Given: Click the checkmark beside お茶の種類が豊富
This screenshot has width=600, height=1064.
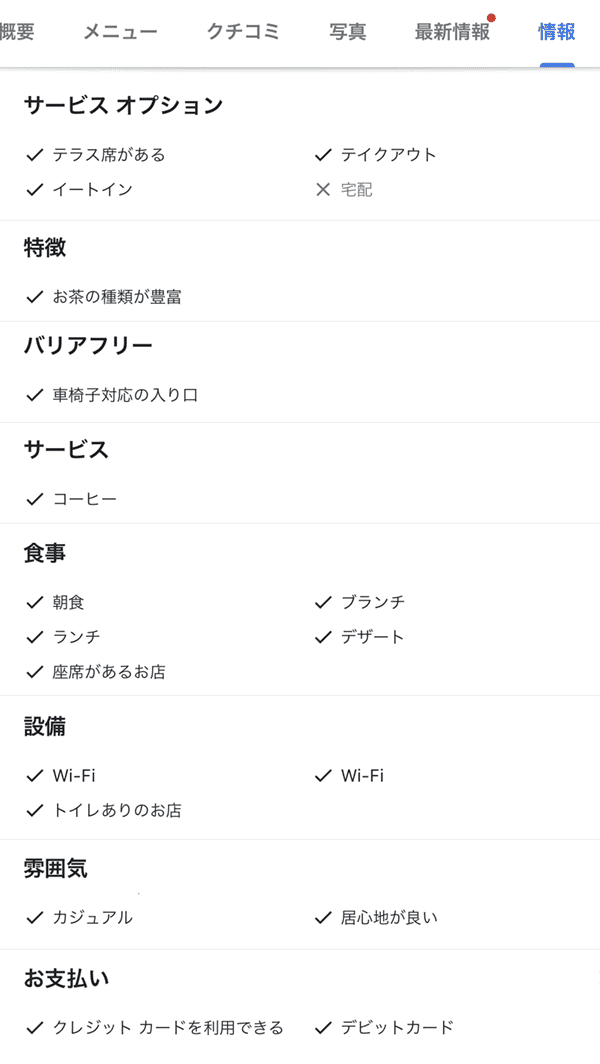Looking at the screenshot, I should point(35,297).
